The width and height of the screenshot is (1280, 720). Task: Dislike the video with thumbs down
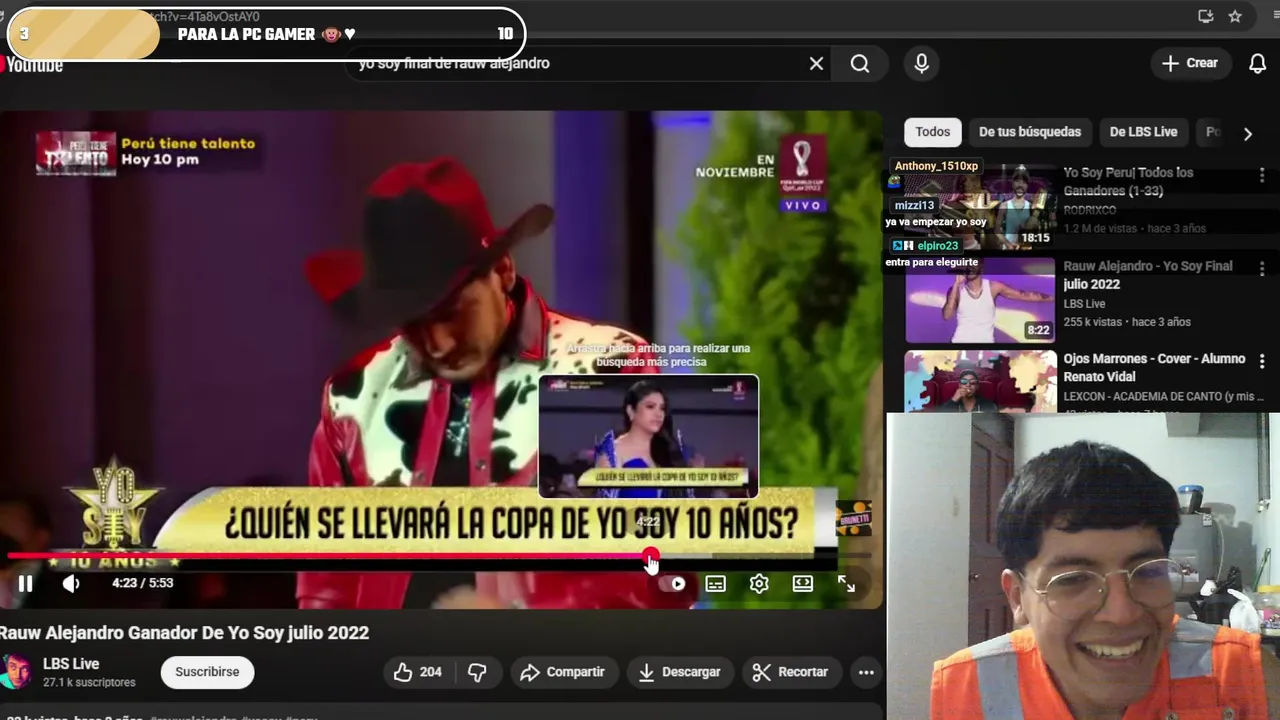477,672
